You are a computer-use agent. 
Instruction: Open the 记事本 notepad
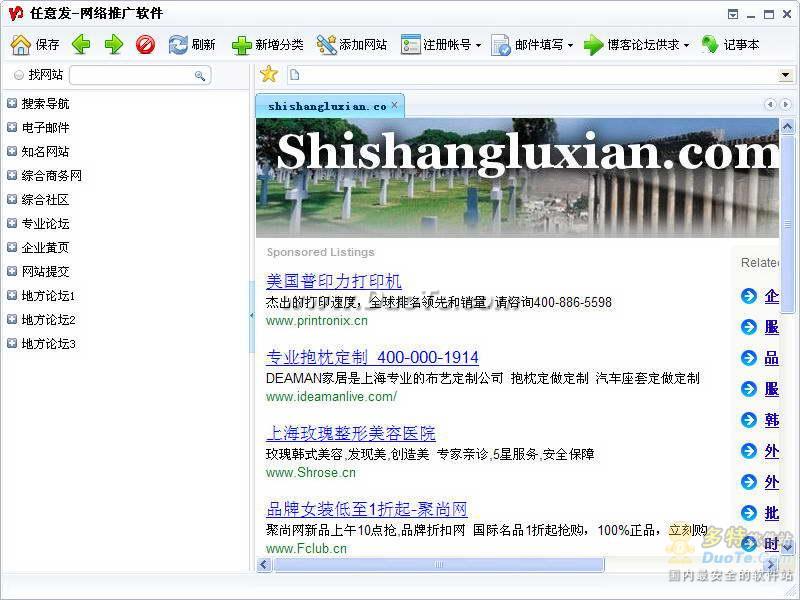(x=731, y=45)
